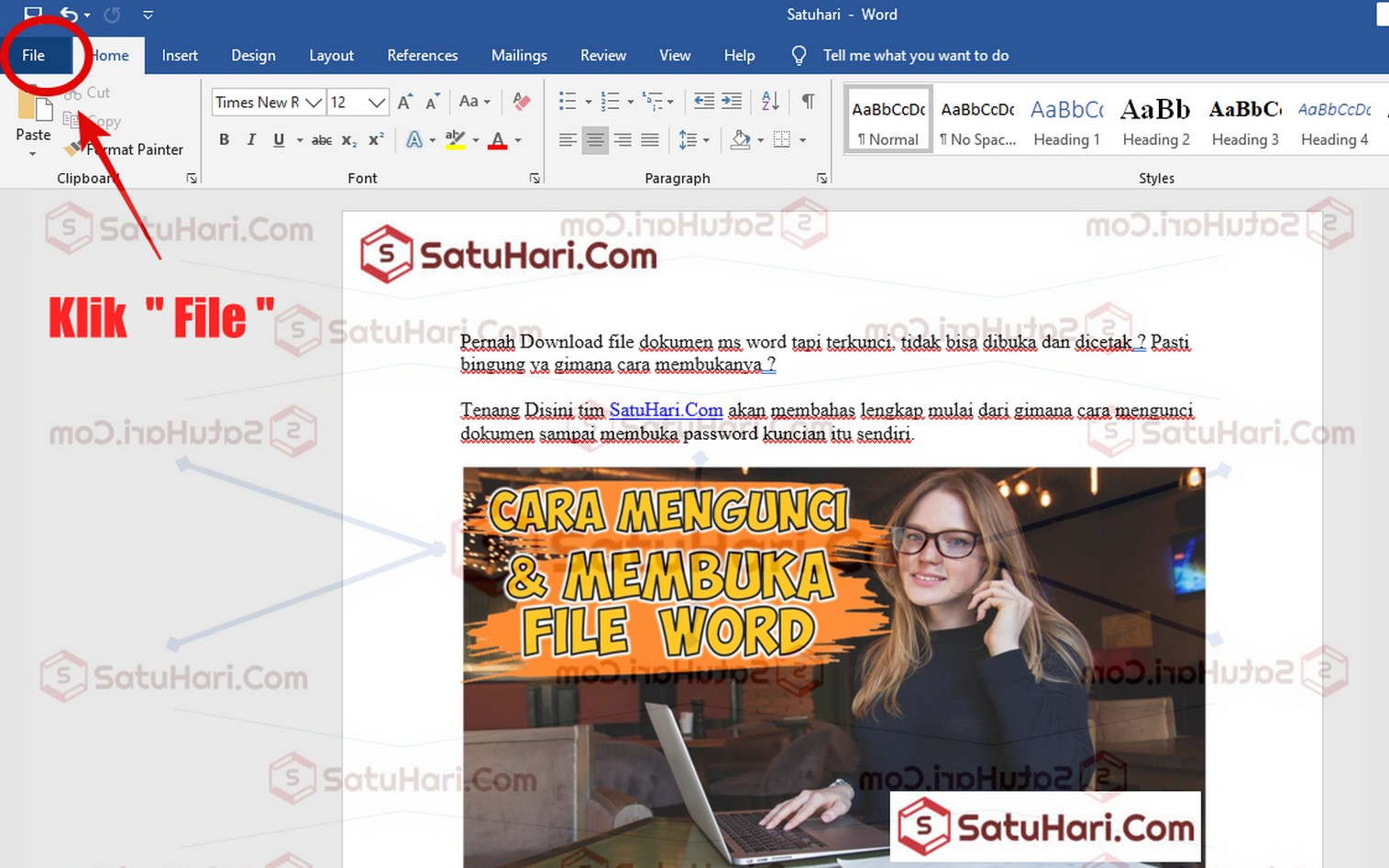
Task: Open the highlight color dropdown arrow
Action: [476, 140]
